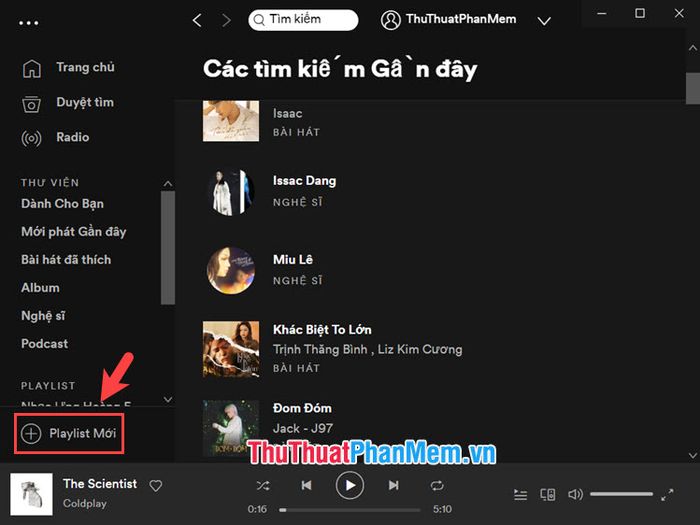Like The Scientist with heart icon
The image size is (700, 525).
point(156,485)
